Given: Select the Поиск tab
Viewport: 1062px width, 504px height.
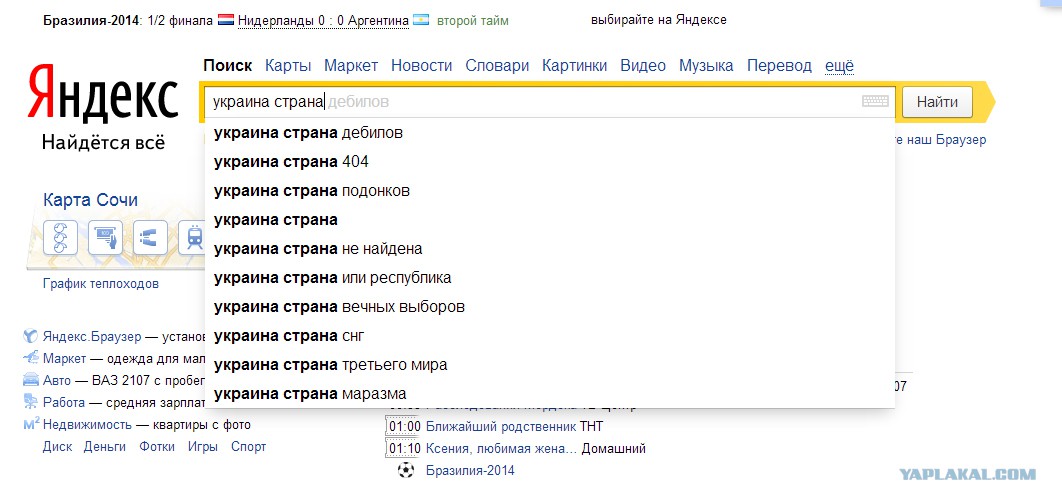Looking at the screenshot, I should [x=228, y=66].
